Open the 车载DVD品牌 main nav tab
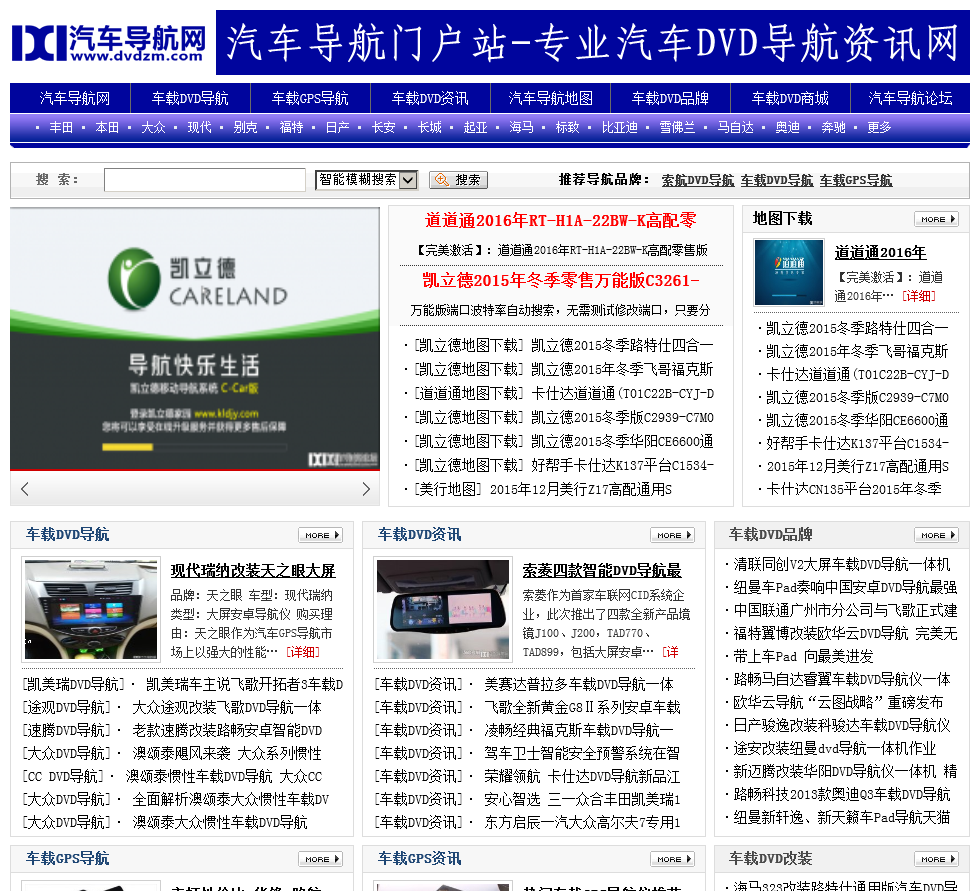The image size is (980, 891). pyautogui.click(x=670, y=98)
